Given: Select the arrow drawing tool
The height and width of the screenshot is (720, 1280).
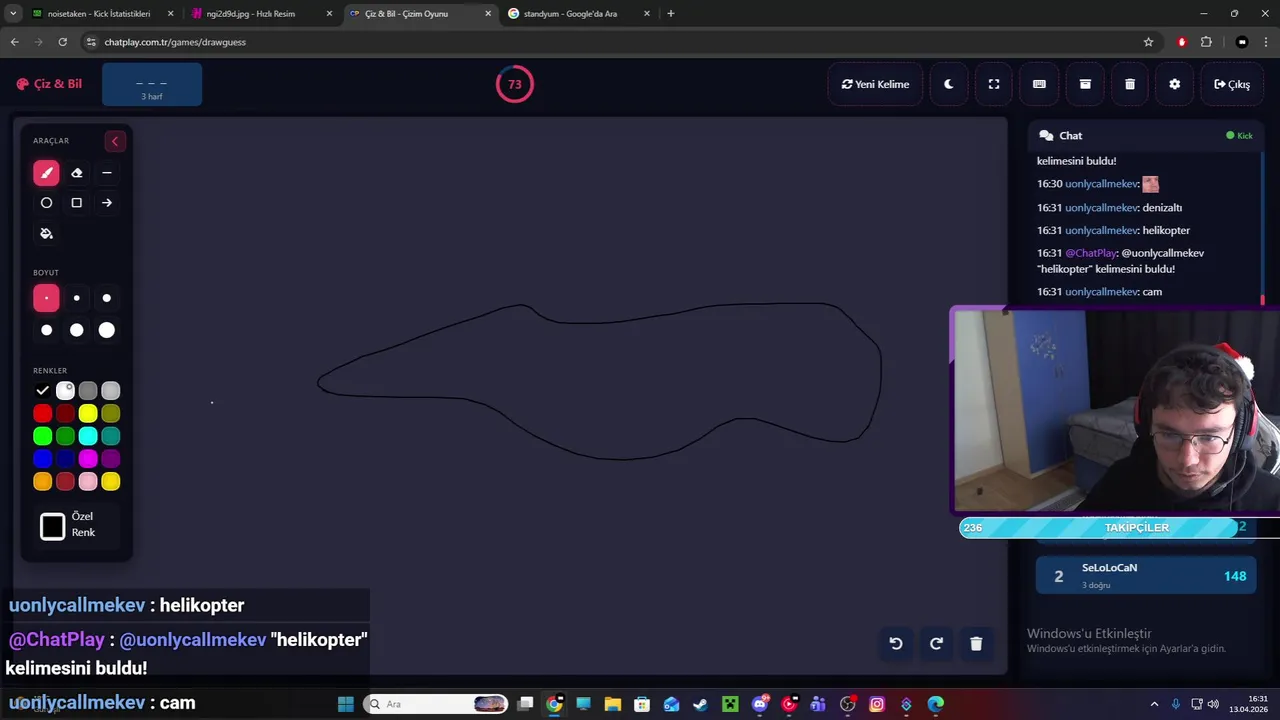Looking at the screenshot, I should click(x=107, y=203).
